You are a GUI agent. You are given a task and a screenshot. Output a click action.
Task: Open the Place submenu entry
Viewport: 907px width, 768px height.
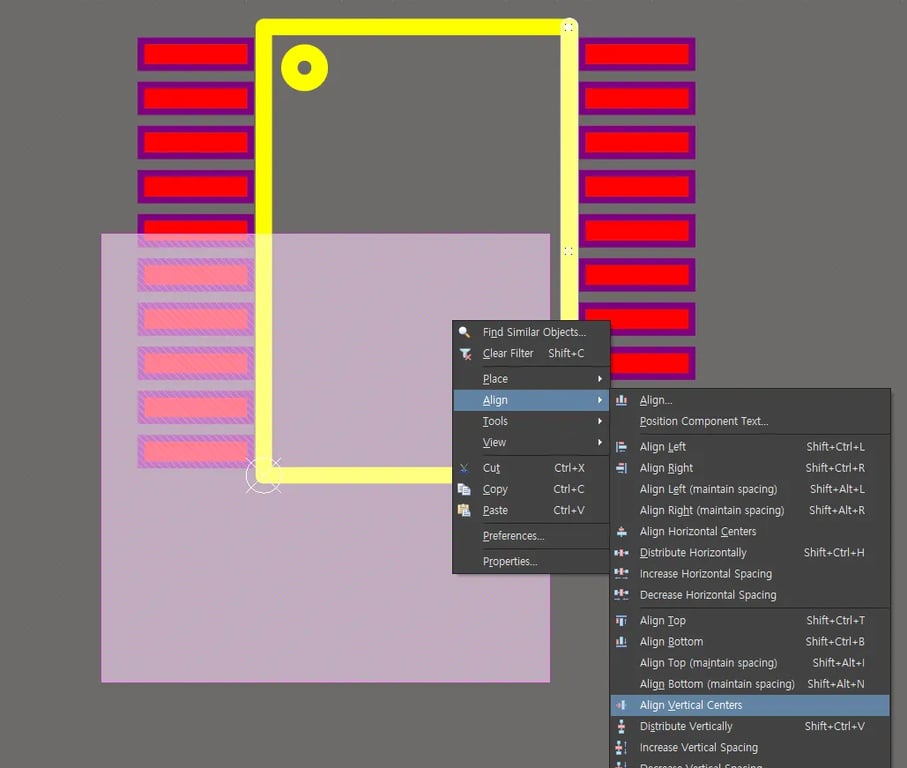coord(531,379)
